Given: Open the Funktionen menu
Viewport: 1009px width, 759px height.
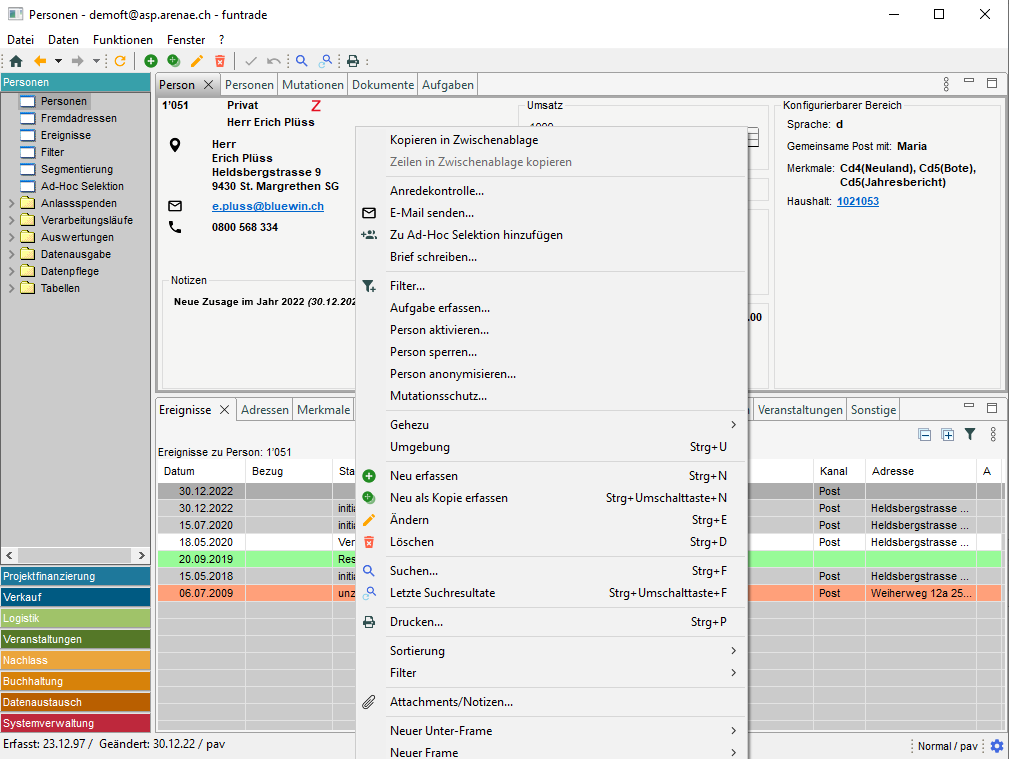Looking at the screenshot, I should [123, 40].
